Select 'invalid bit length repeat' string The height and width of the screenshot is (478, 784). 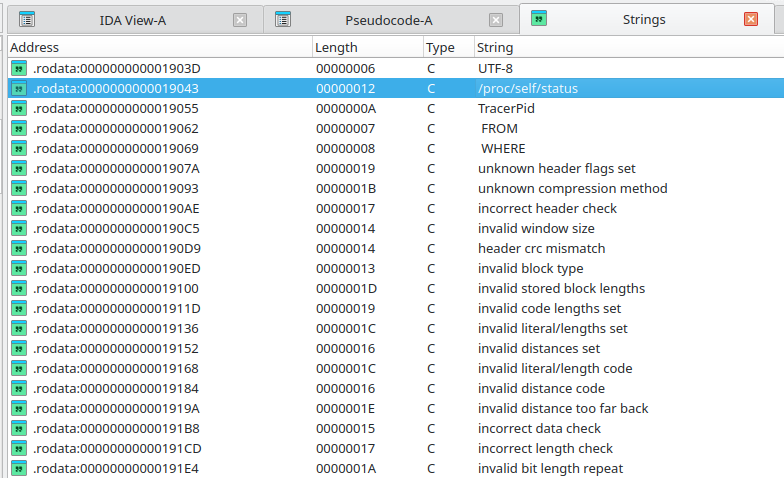550,468
